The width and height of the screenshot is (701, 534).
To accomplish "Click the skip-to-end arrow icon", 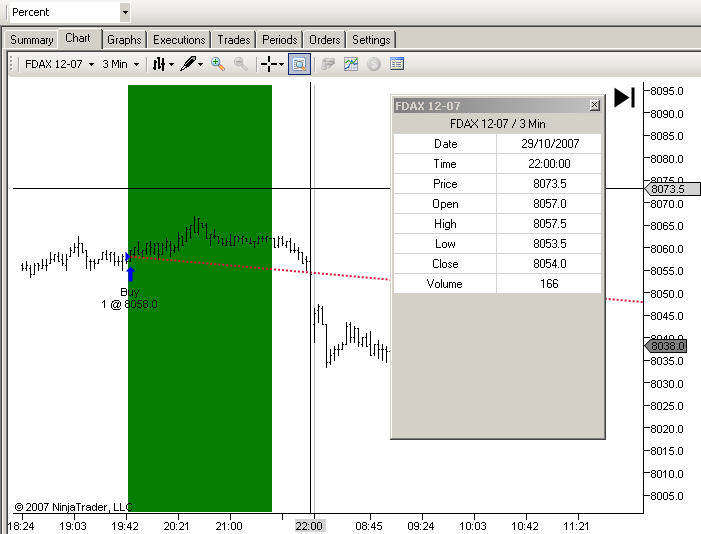I will pos(625,97).
